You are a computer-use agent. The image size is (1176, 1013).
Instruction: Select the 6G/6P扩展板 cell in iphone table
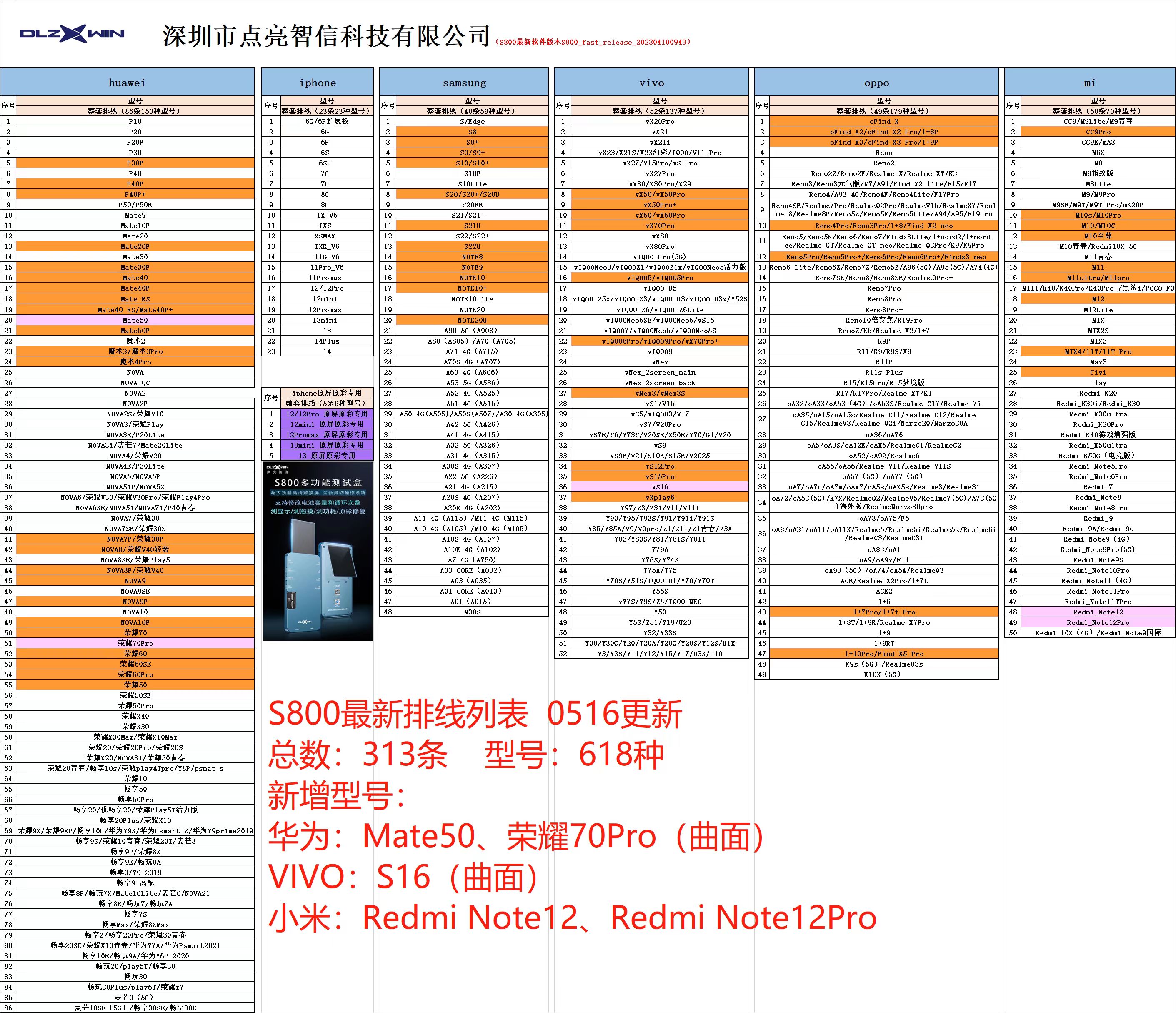[326, 121]
